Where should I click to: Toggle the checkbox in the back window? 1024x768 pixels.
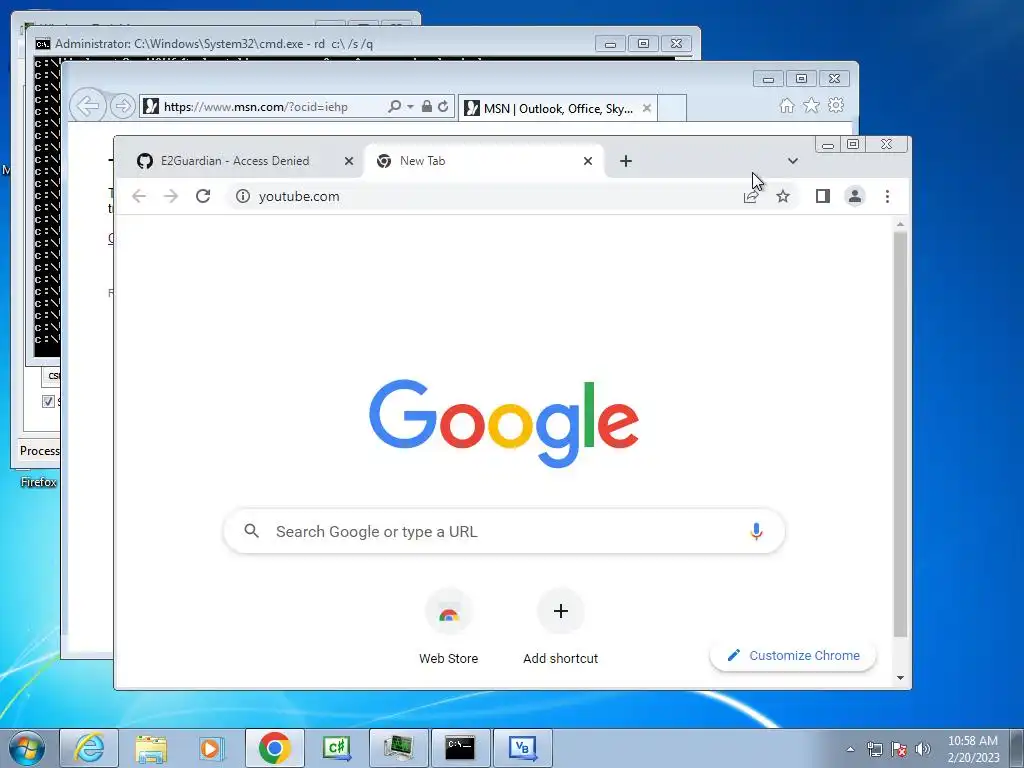(48, 401)
